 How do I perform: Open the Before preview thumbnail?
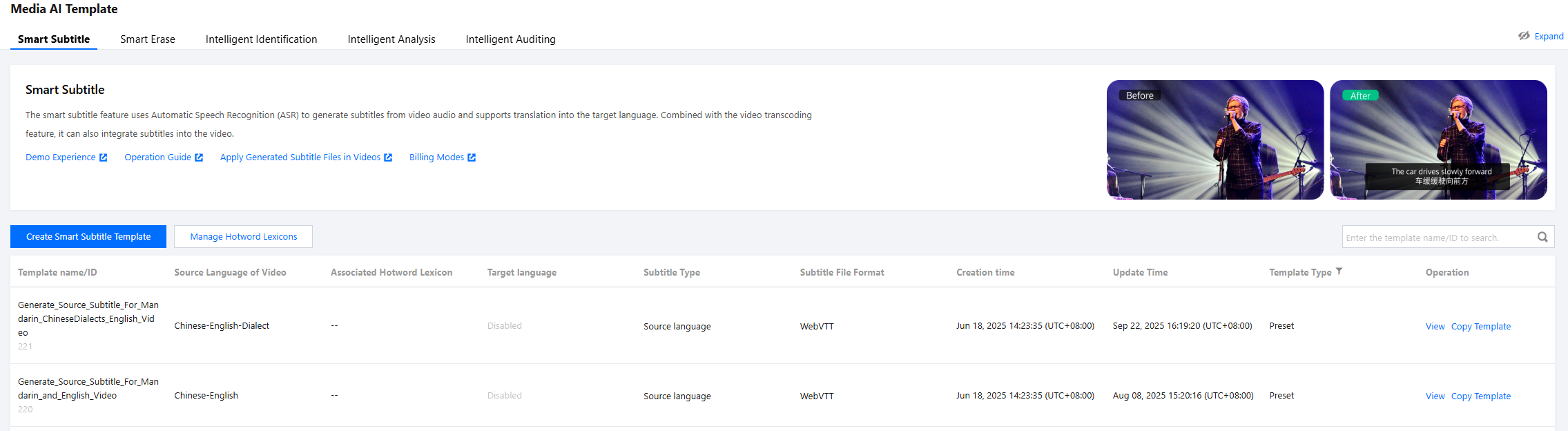(1214, 140)
